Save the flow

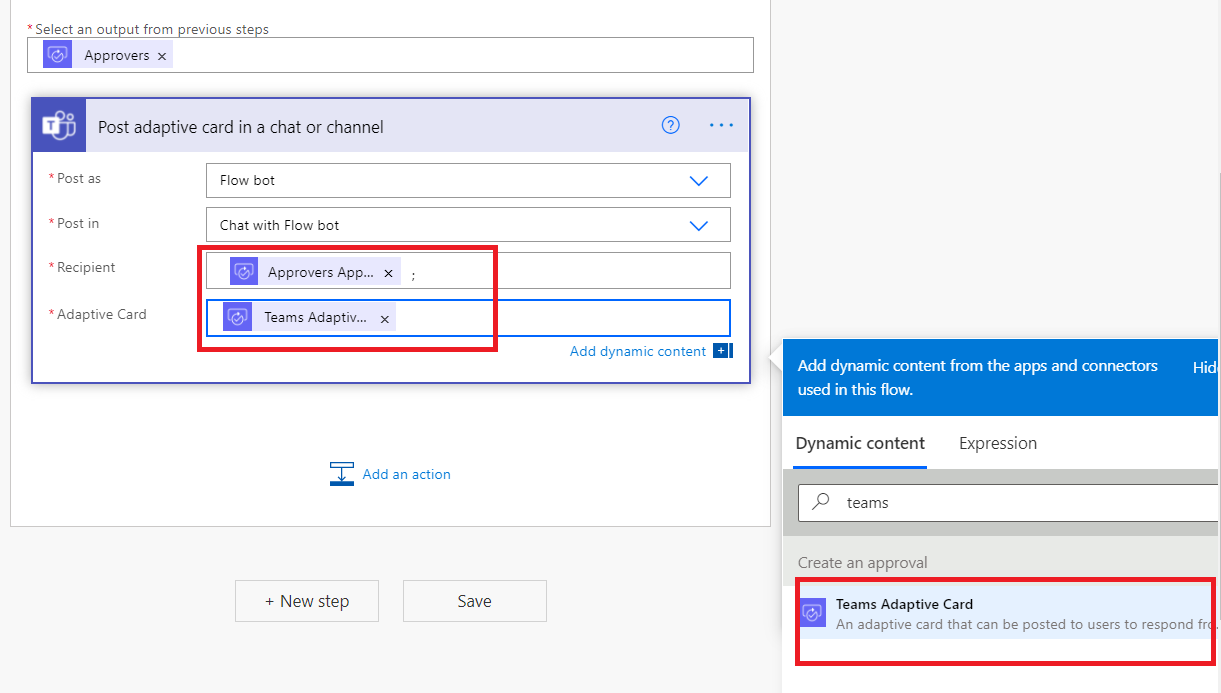(474, 601)
